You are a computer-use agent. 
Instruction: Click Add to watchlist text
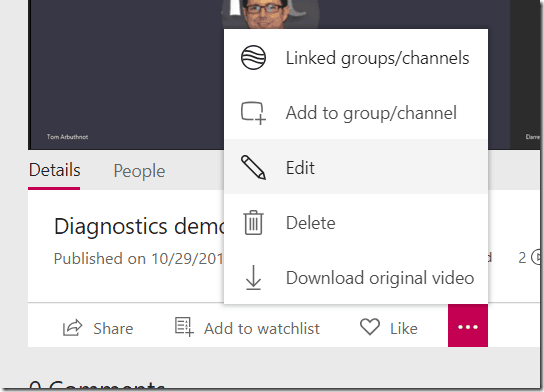click(262, 328)
